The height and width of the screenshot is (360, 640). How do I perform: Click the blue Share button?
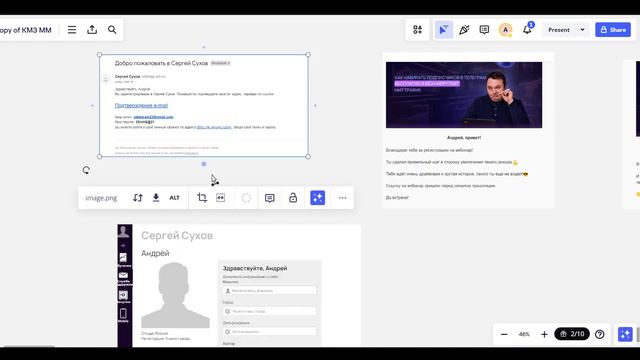coord(613,30)
